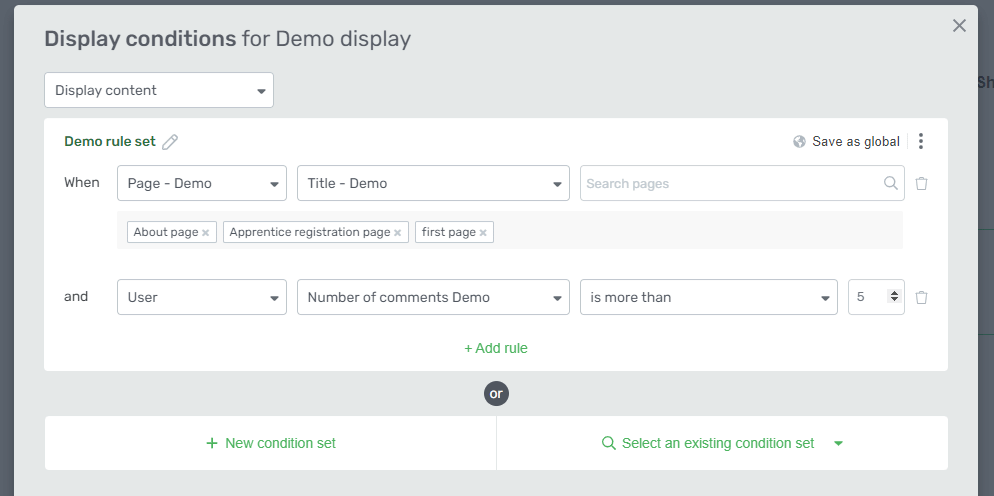Close the Display conditions dialog
Screen dimensions: 994x496
(959, 26)
